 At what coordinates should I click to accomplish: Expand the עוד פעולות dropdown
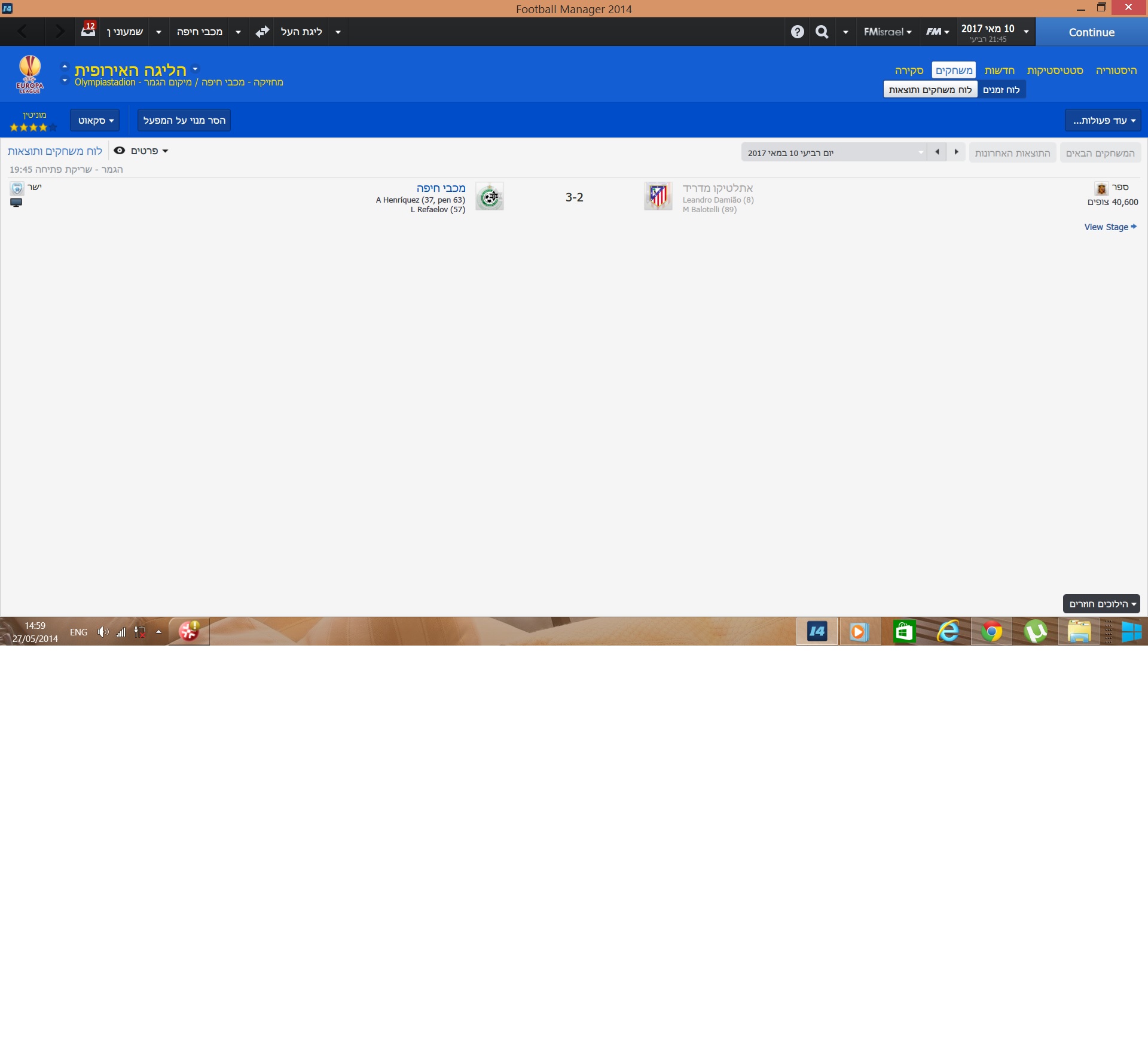pyautogui.click(x=1103, y=120)
